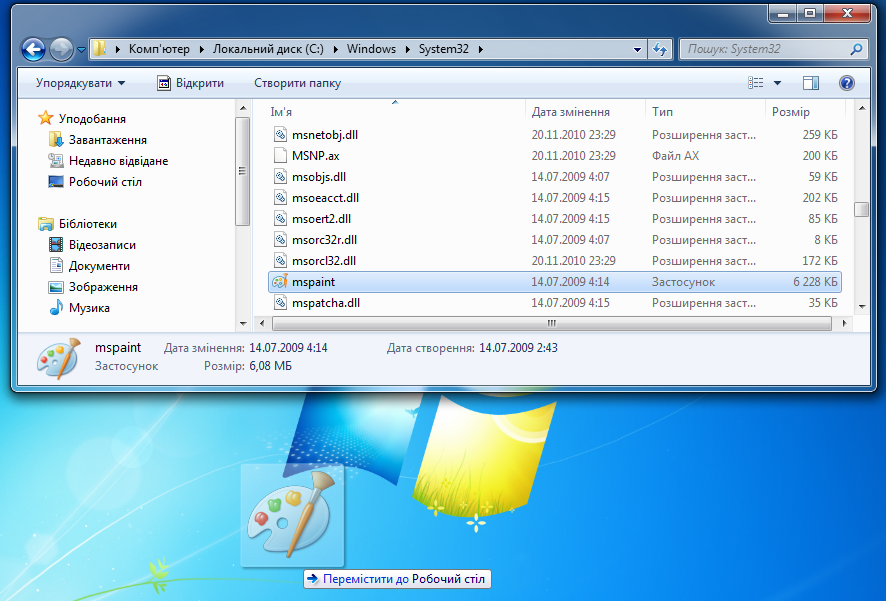
Task: Expand arrow after System32 breadcrumb
Action: click(x=481, y=49)
